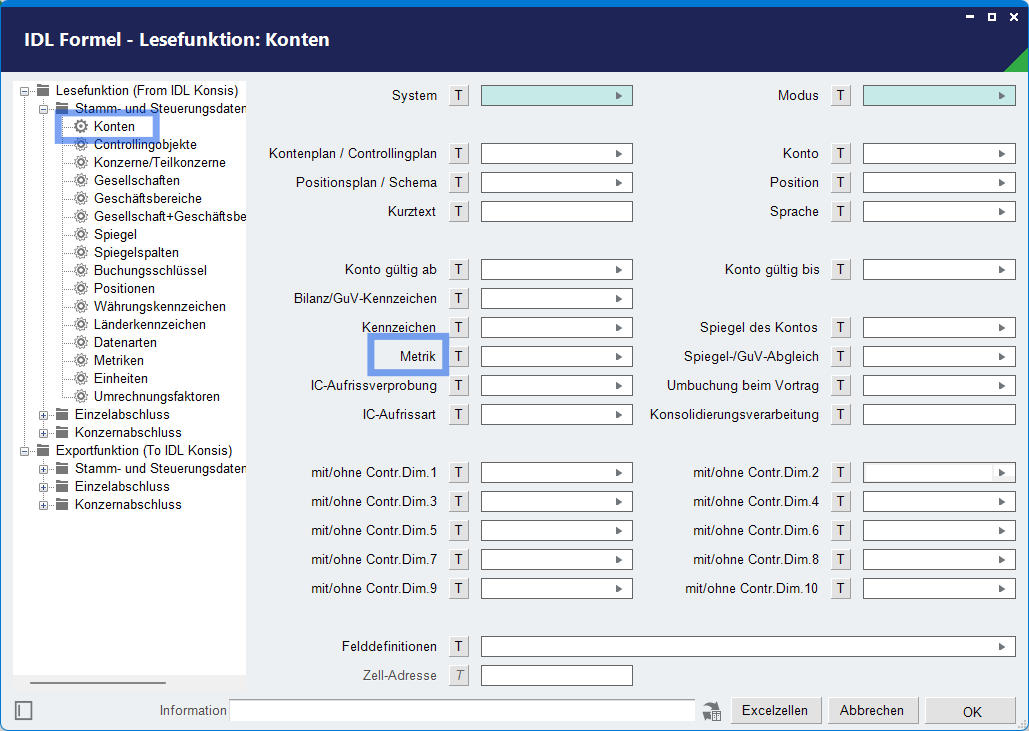Click the gear icon beside Geschäftsbereiche

(81, 198)
